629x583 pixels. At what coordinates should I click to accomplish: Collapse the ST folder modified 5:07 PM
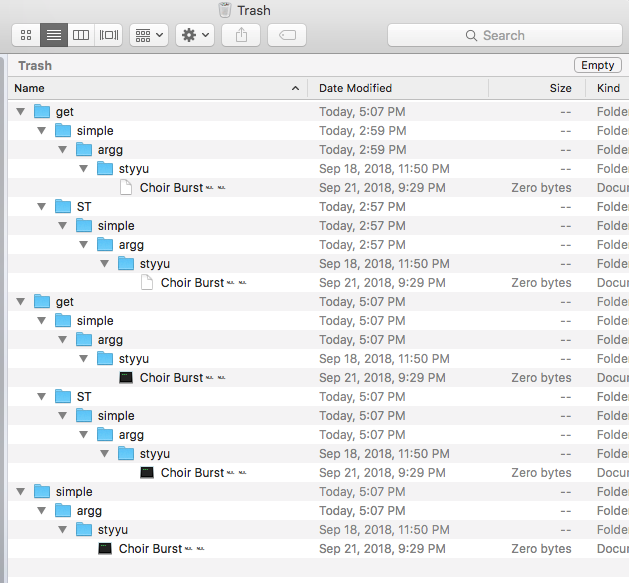click(x=41, y=397)
